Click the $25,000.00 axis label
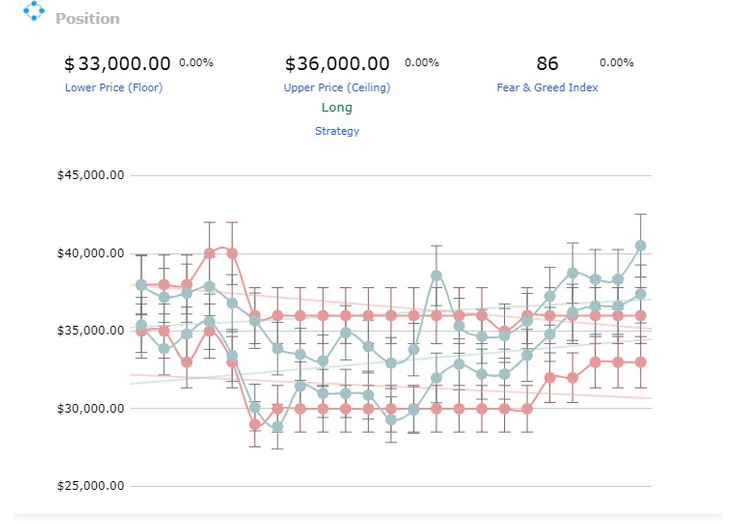The height and width of the screenshot is (524, 730). (90, 486)
